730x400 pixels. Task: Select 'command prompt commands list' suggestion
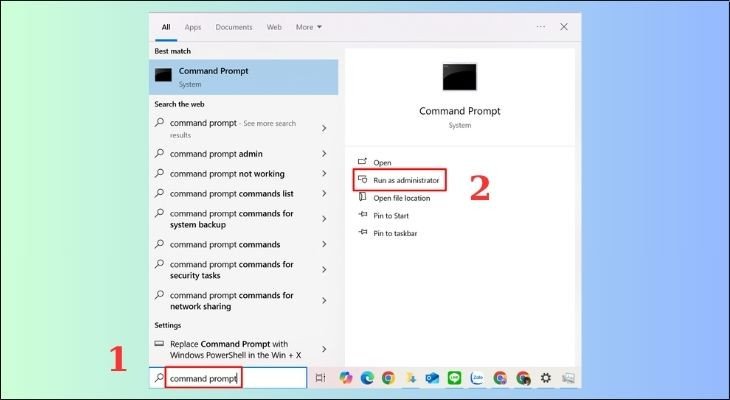point(231,194)
